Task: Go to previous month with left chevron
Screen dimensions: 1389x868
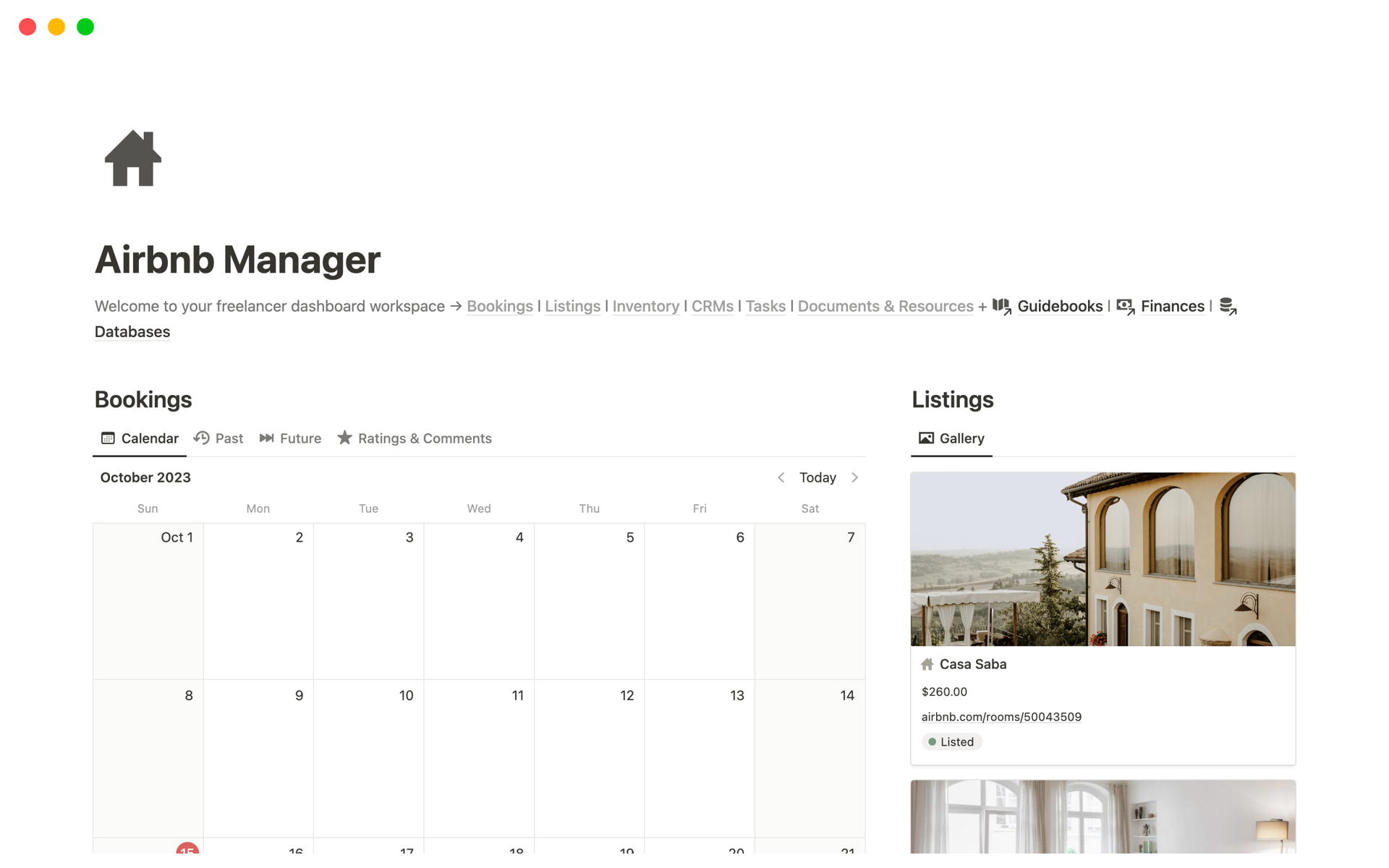Action: click(x=781, y=477)
